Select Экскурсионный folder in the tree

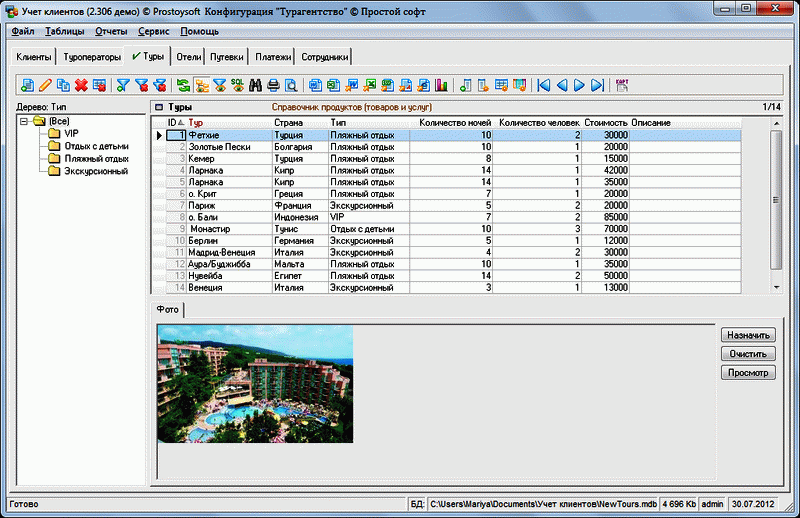coord(96,171)
